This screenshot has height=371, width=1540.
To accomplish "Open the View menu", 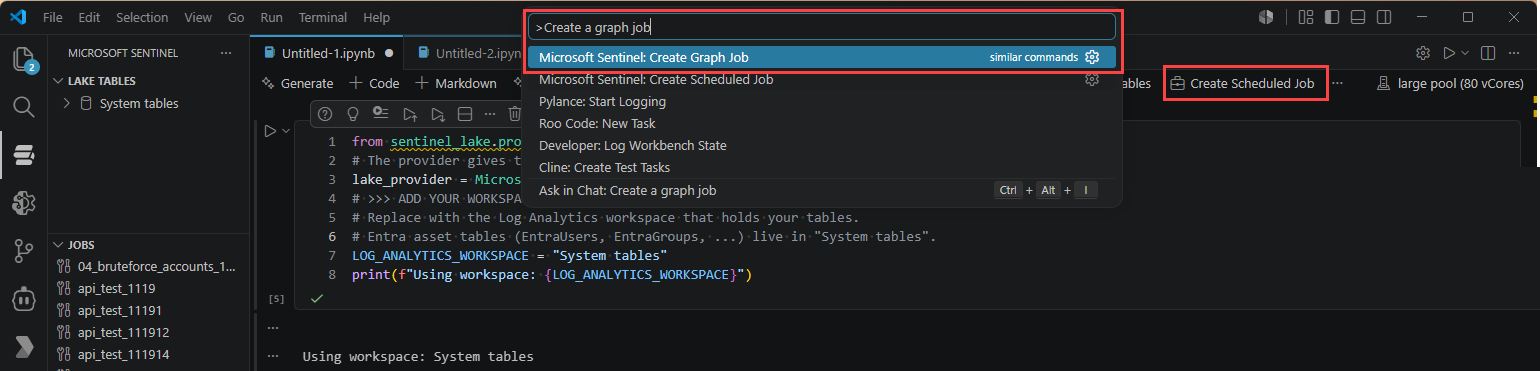I will tap(198, 17).
